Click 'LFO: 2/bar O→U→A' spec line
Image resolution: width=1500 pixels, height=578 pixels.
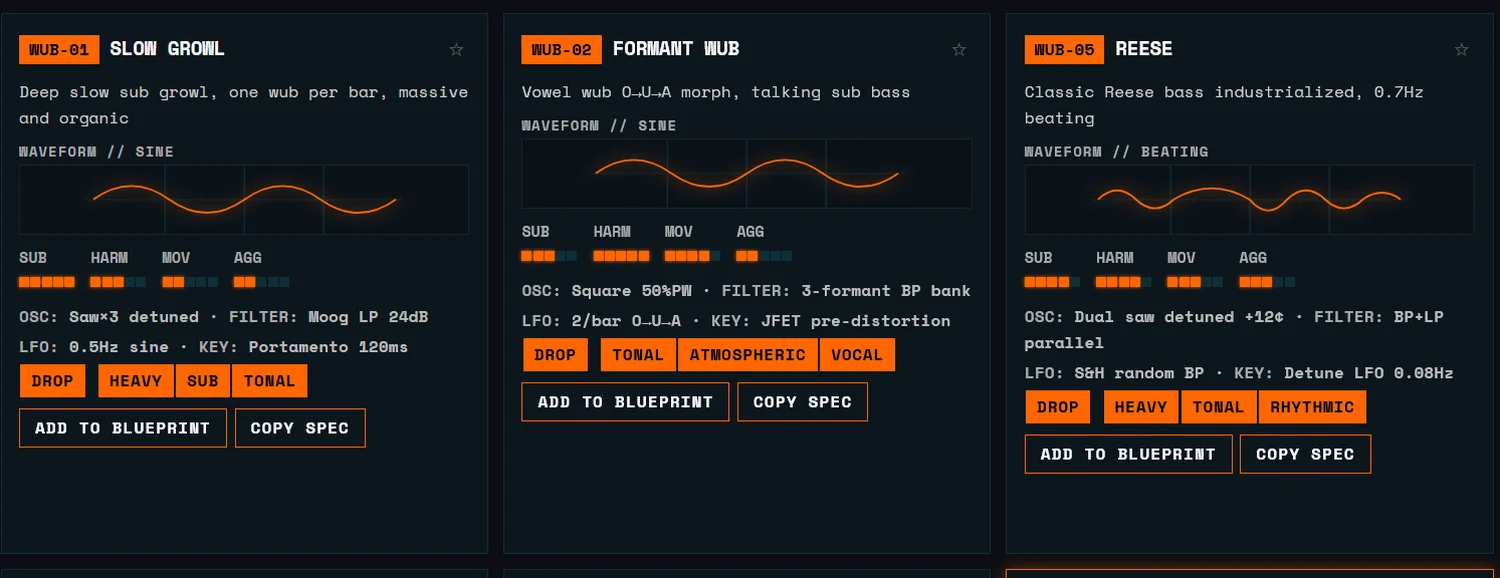(x=602, y=321)
